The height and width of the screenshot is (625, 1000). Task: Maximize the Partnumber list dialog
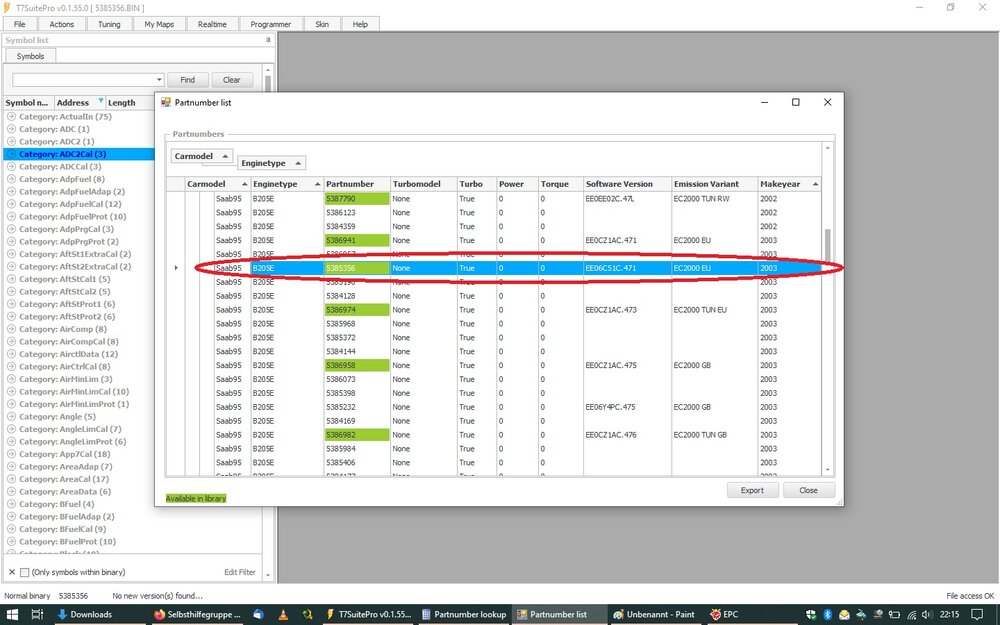[x=795, y=102]
